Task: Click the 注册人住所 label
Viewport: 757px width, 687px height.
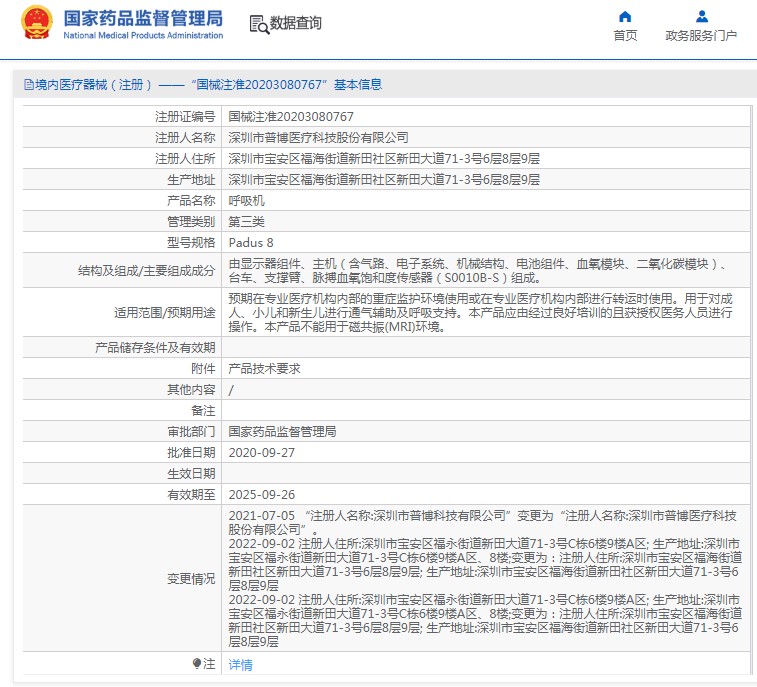Action: (185, 158)
